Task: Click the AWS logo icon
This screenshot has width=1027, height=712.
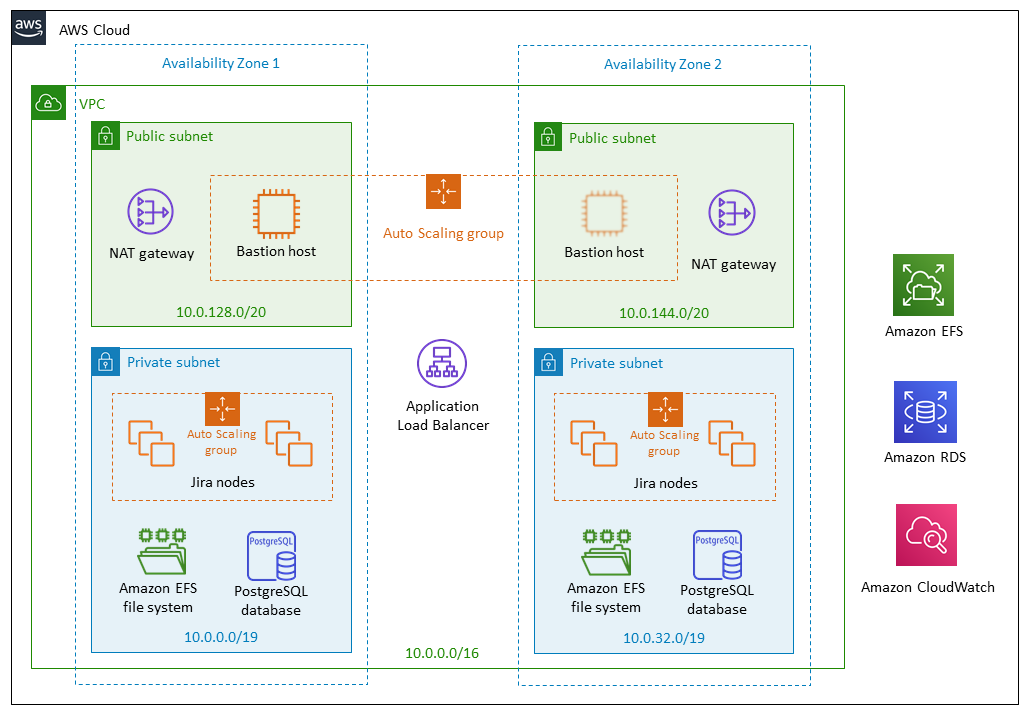Action: point(29,28)
